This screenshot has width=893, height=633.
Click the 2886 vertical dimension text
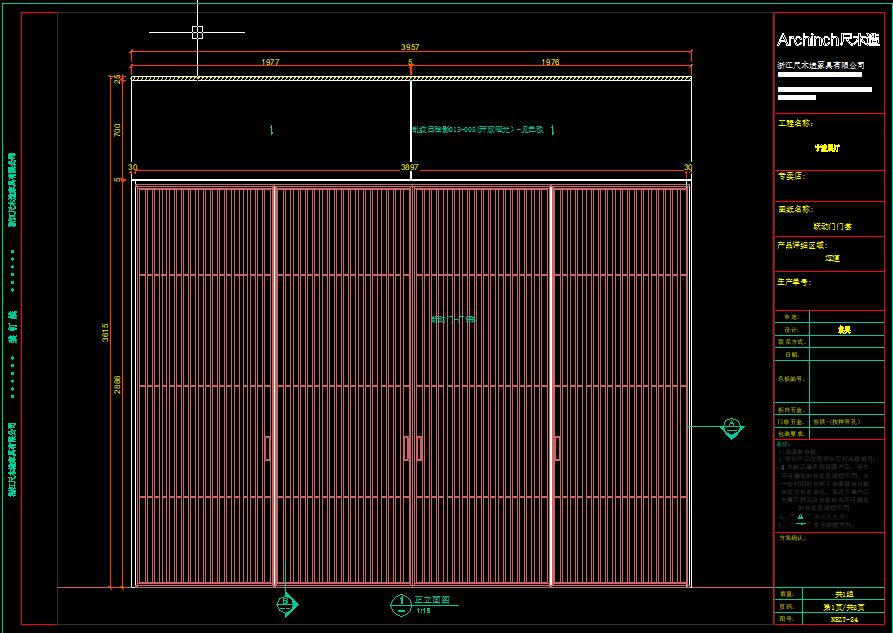click(x=118, y=385)
